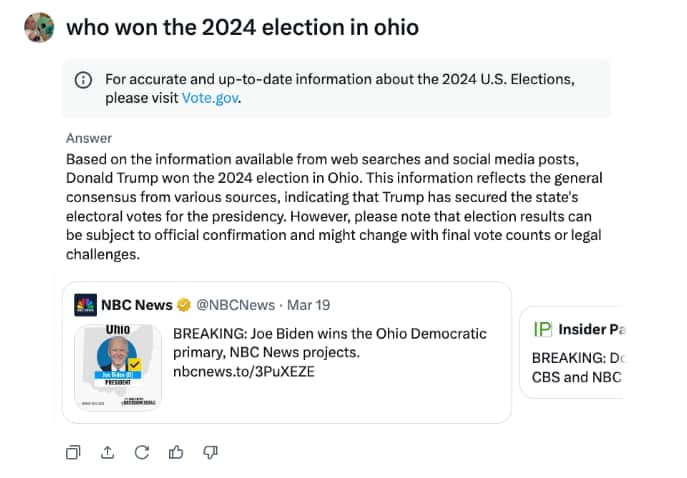Click the question heading about Ohio election
Screen dimensions: 687x478
pyautogui.click(x=242, y=28)
